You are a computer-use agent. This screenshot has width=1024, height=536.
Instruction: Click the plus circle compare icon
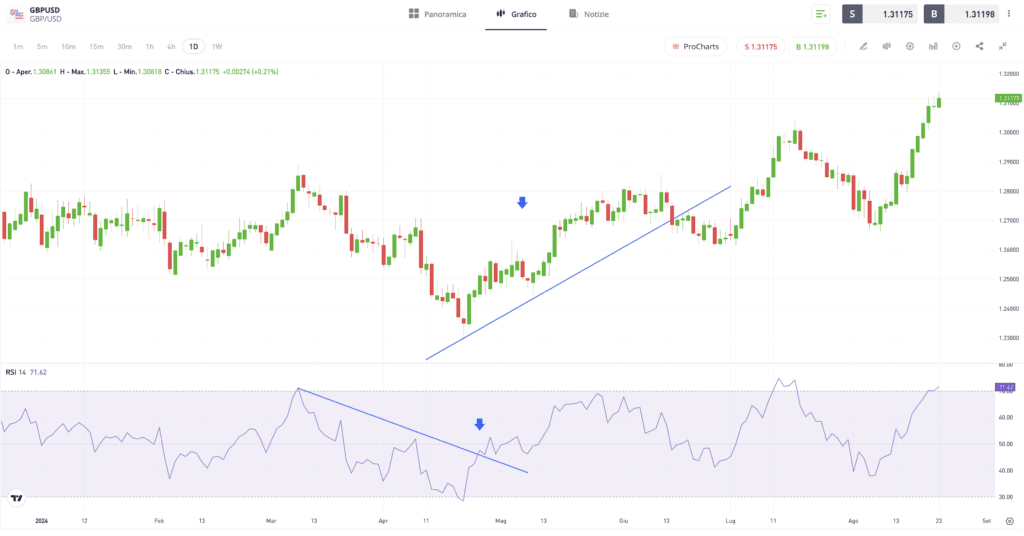(956, 46)
